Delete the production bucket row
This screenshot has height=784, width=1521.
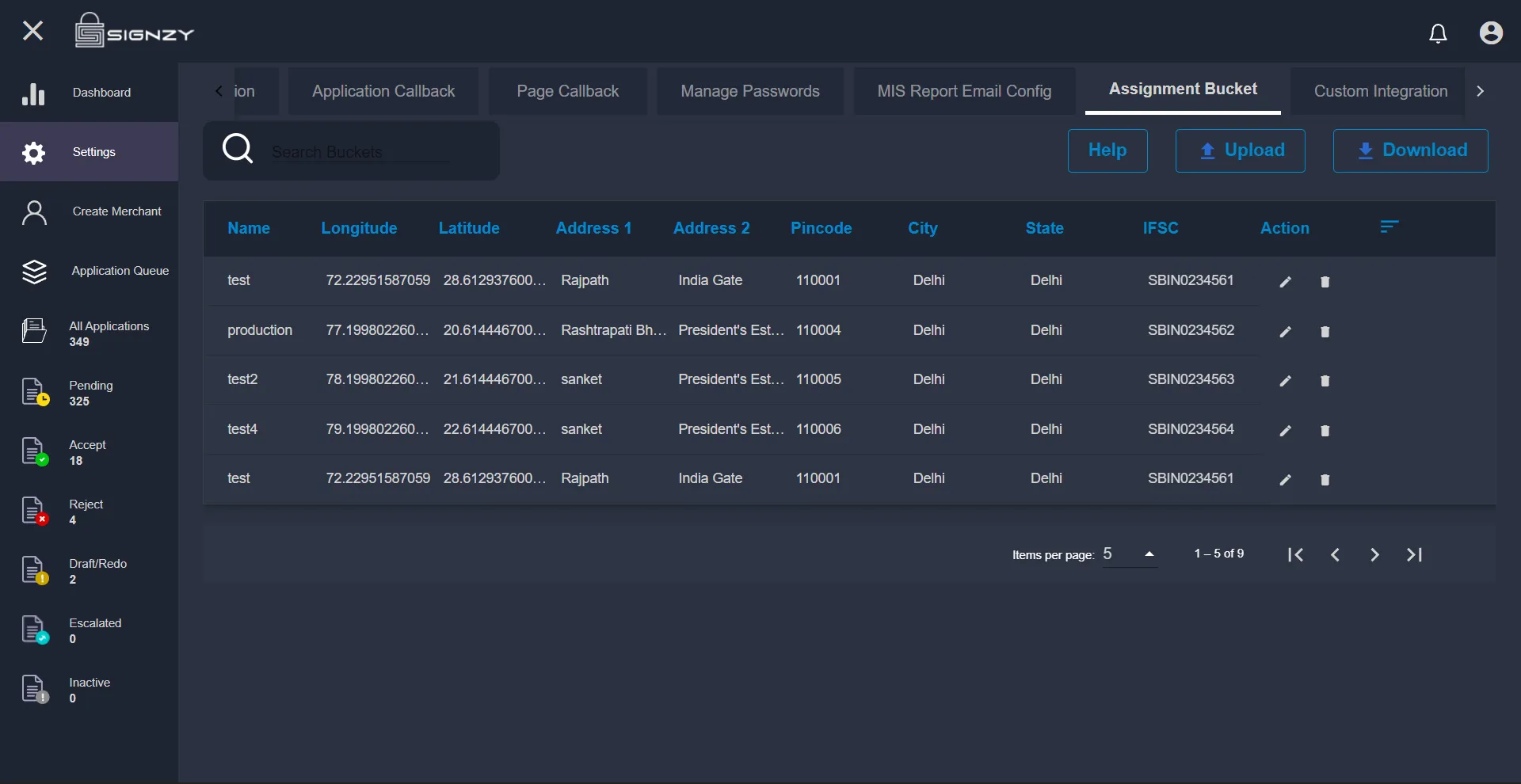click(x=1325, y=332)
